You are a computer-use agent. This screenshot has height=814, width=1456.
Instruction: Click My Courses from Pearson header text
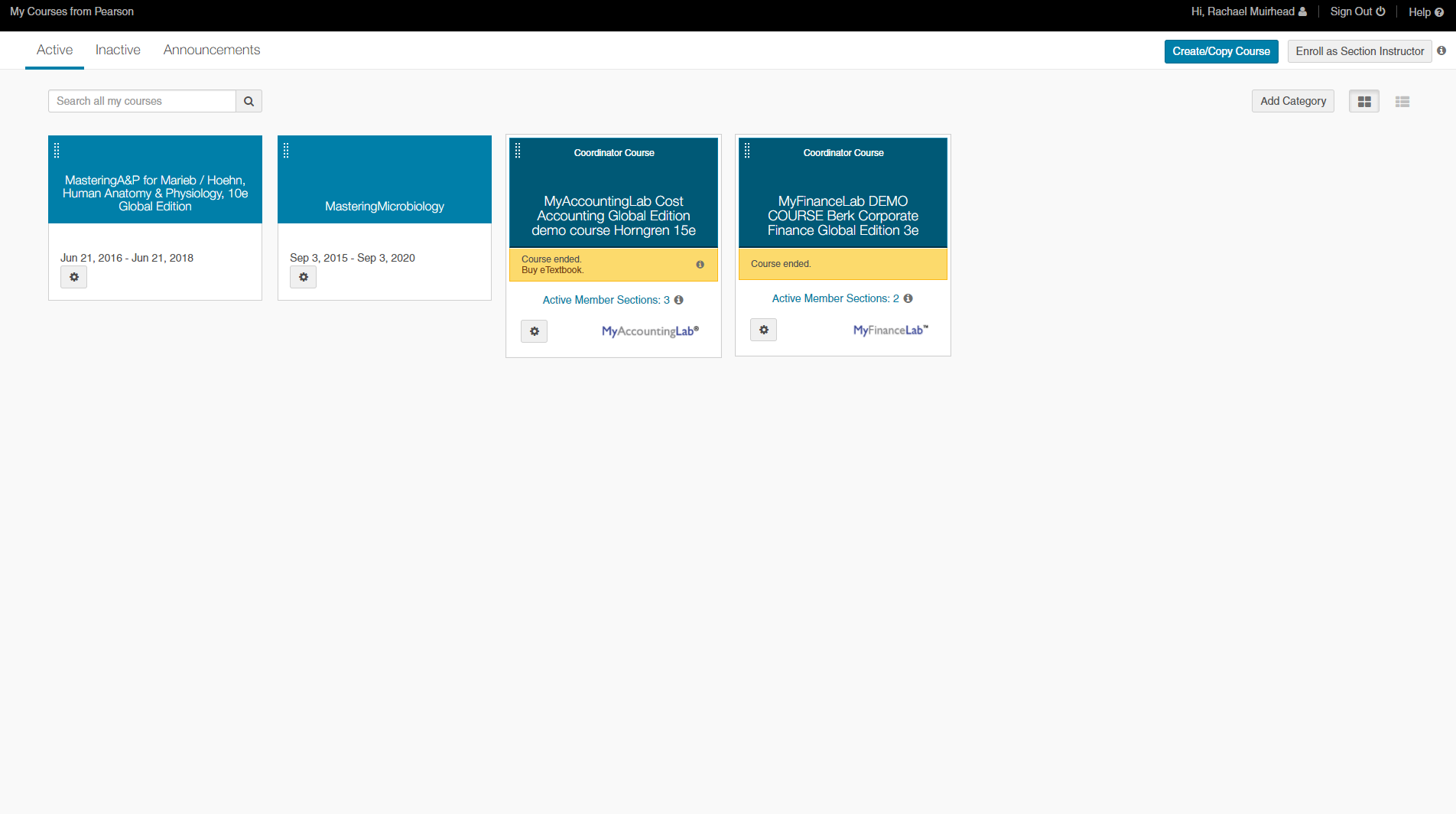coord(72,11)
